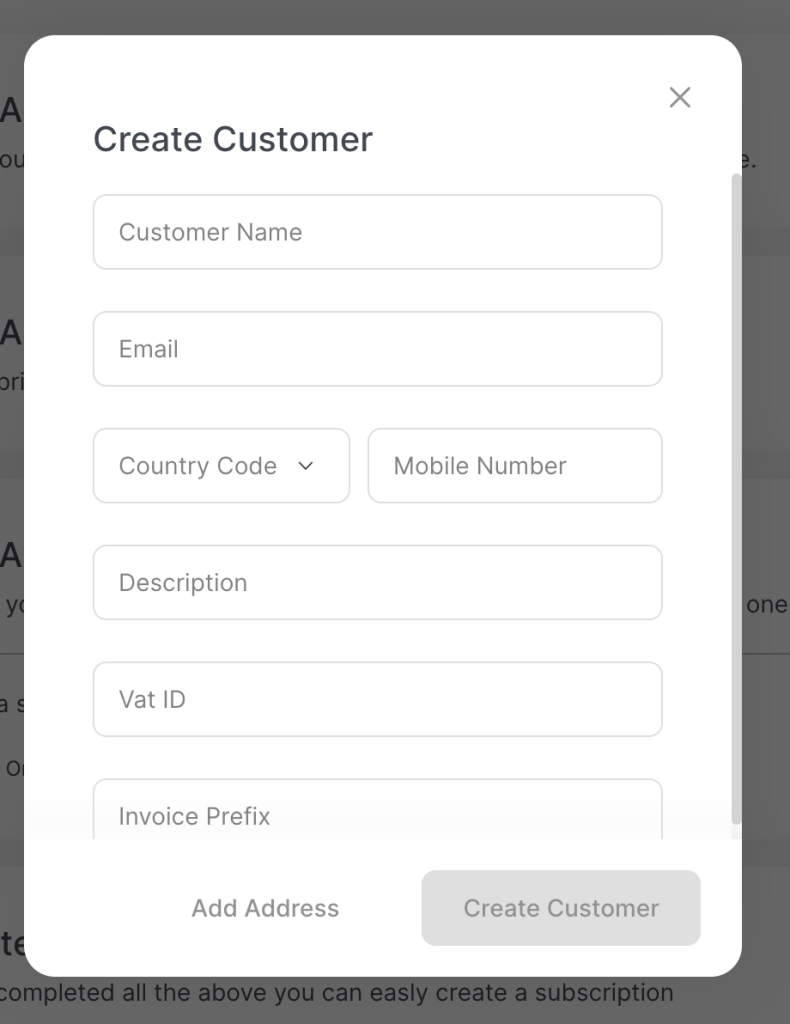Click the close cross at top right
Viewport: 790px width, 1024px height.
pos(680,97)
